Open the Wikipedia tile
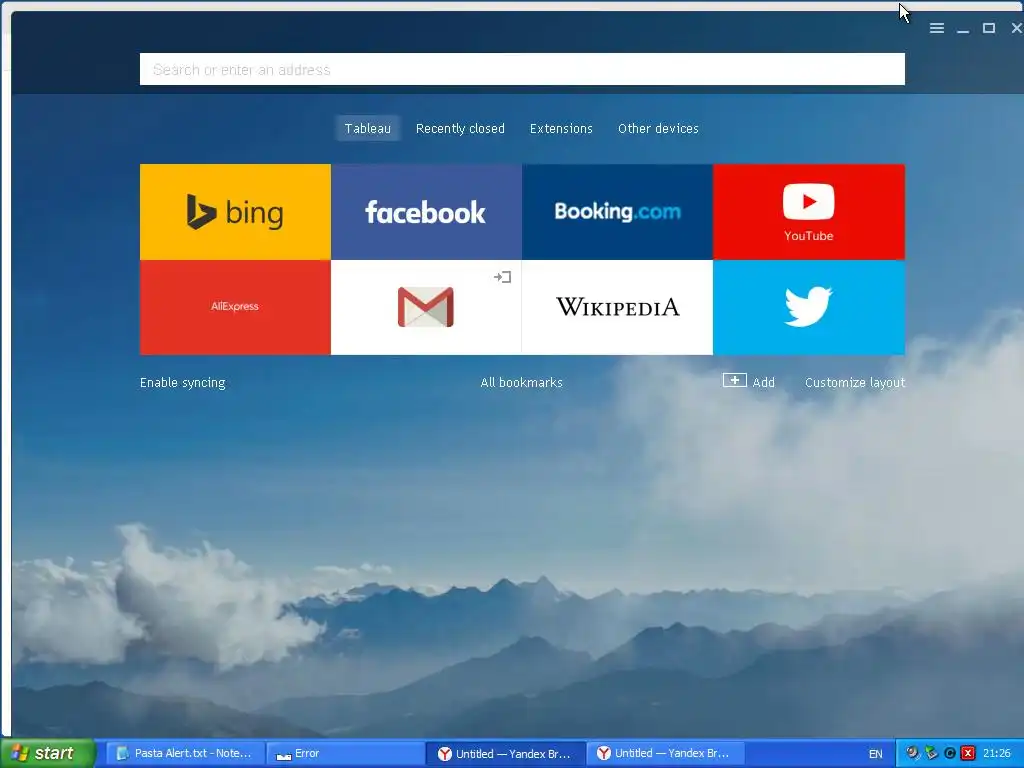This screenshot has height=768, width=1024. point(617,308)
